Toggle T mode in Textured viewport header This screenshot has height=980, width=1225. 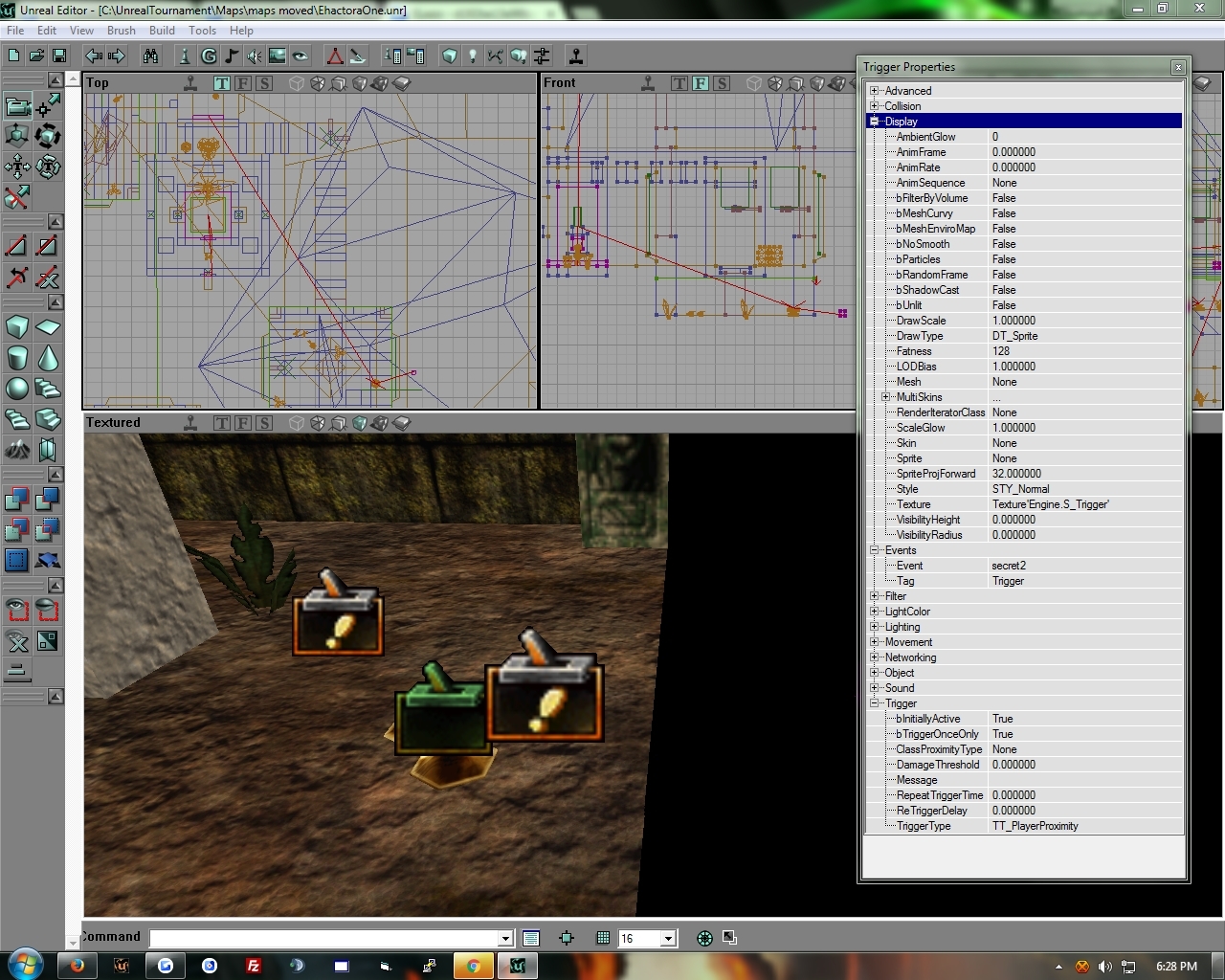click(x=222, y=423)
